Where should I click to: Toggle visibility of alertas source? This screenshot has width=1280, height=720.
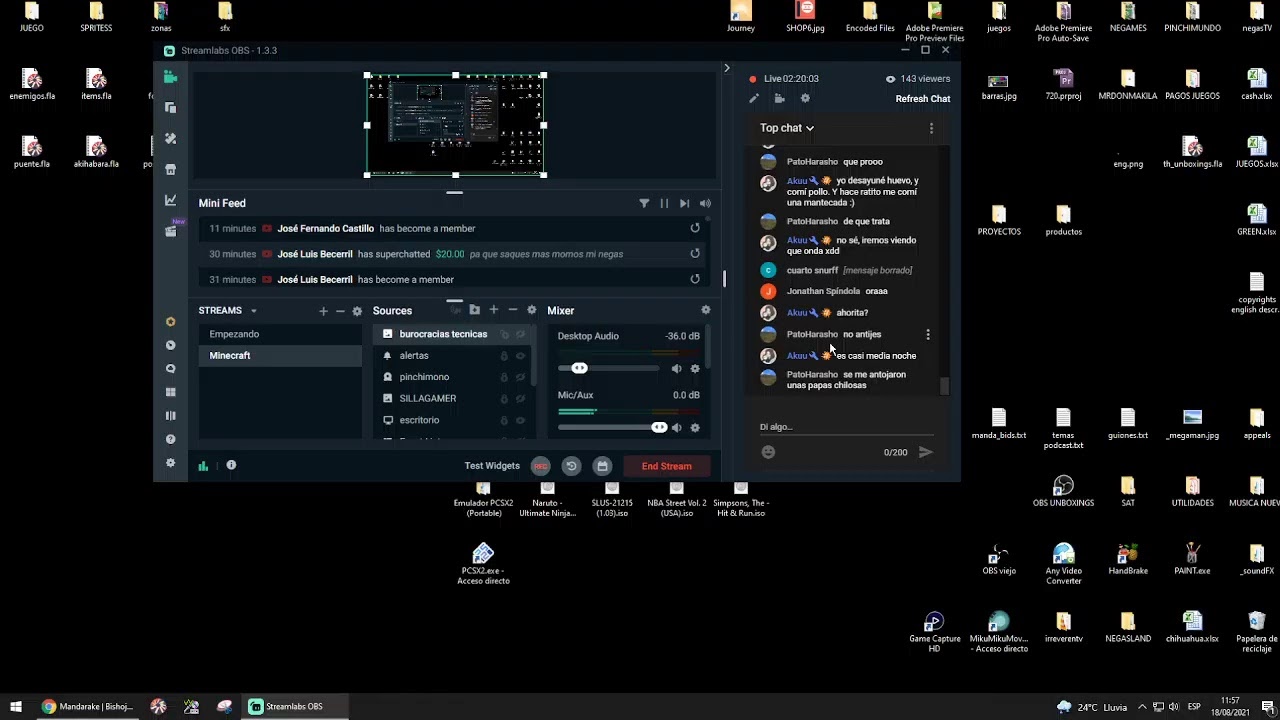(x=520, y=355)
